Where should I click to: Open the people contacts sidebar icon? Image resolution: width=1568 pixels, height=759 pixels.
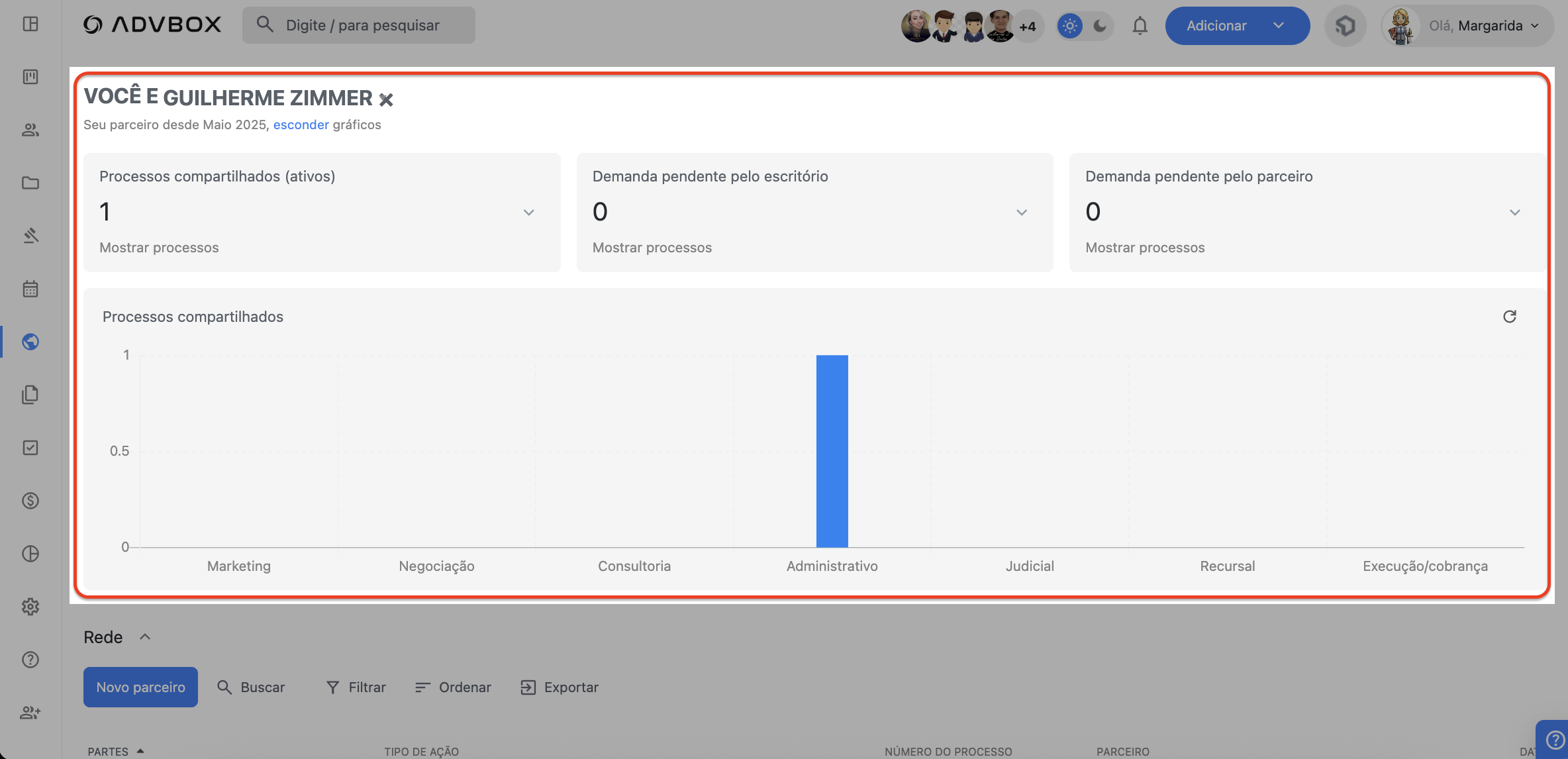[30, 130]
